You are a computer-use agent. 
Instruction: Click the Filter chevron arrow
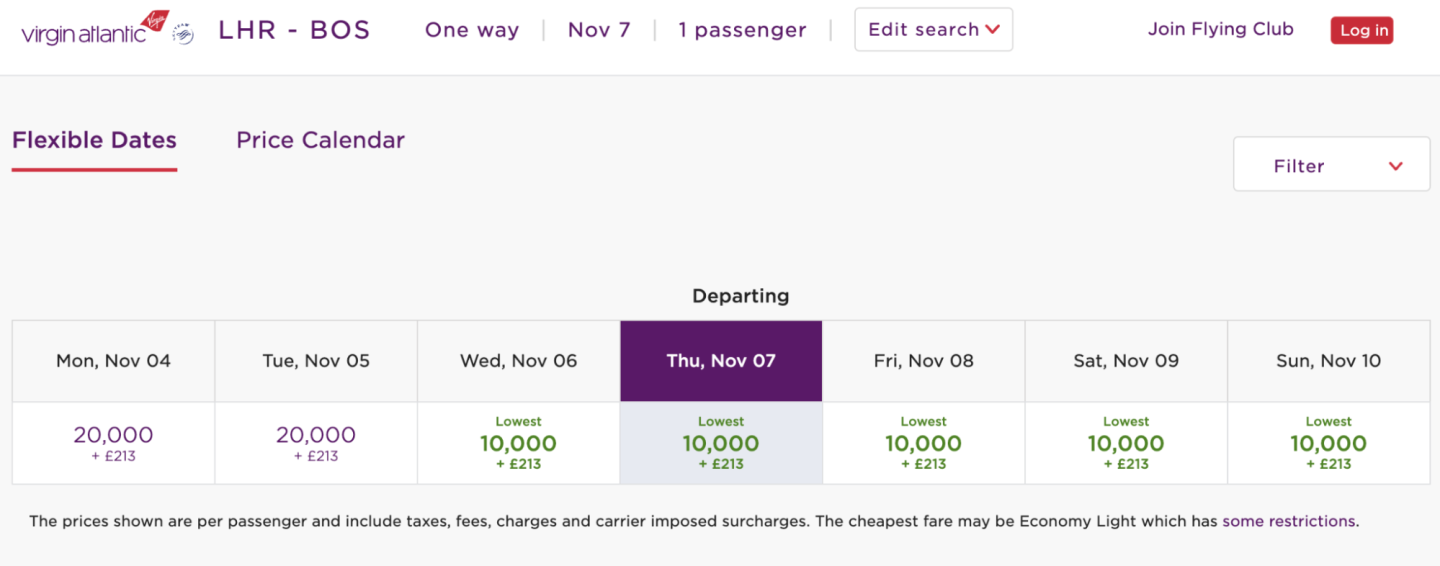coord(1396,167)
